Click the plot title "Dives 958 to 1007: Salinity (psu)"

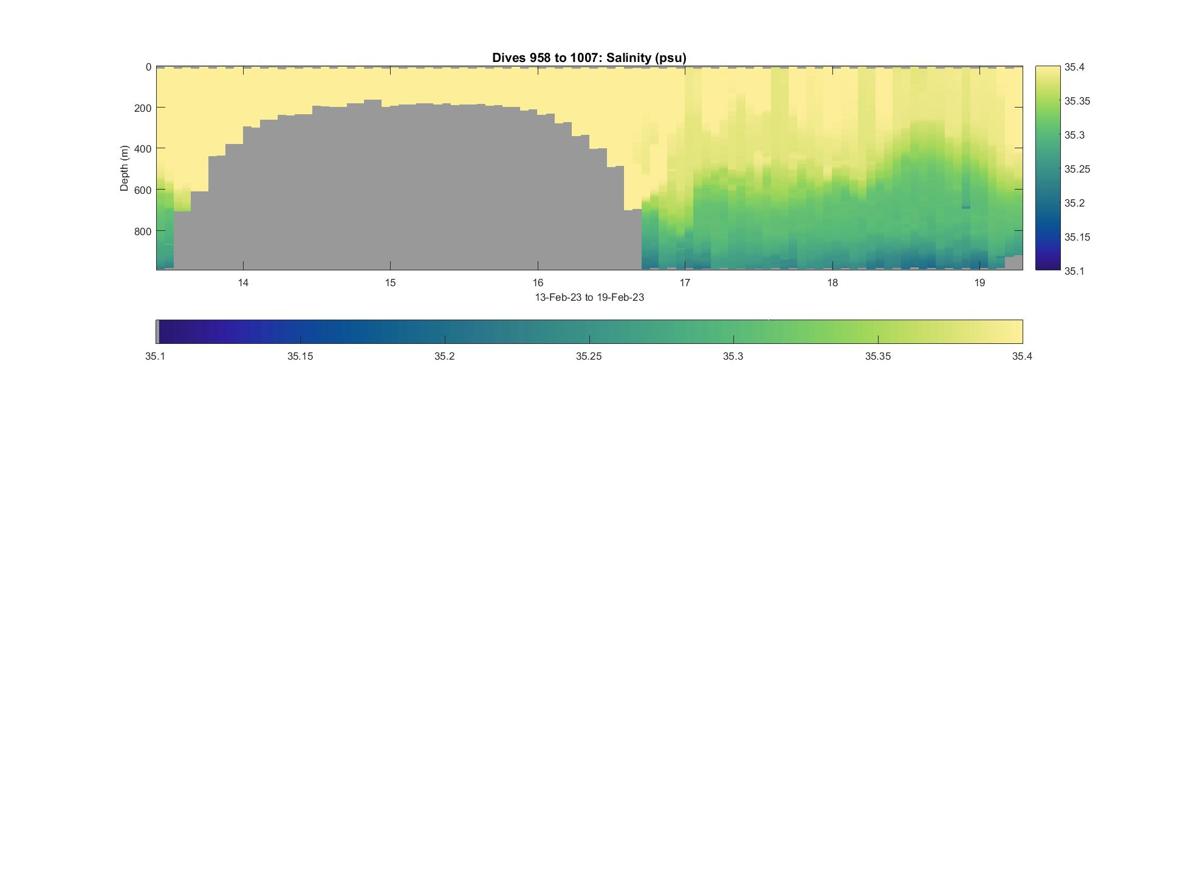pos(589,58)
